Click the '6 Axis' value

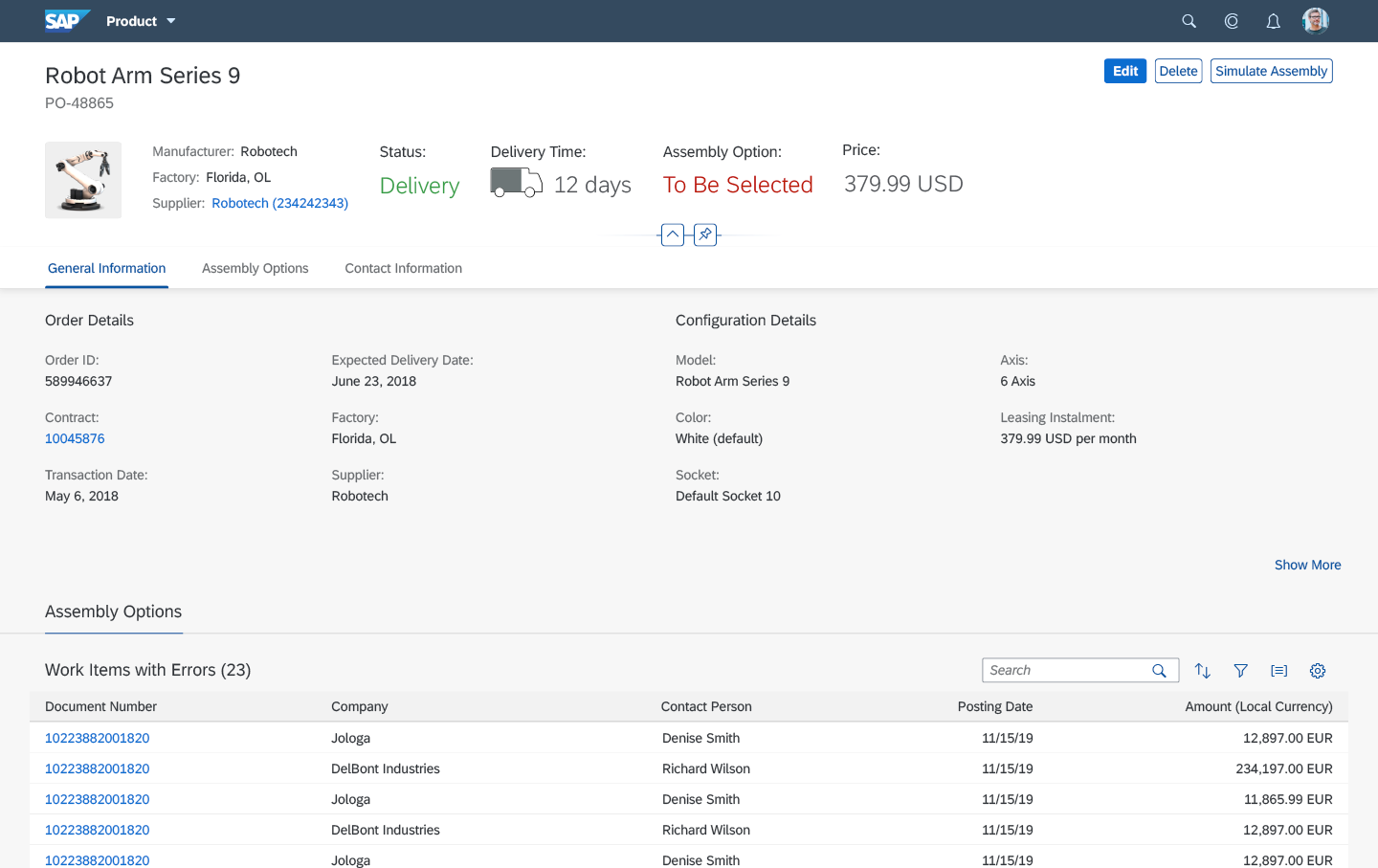coord(1017,381)
